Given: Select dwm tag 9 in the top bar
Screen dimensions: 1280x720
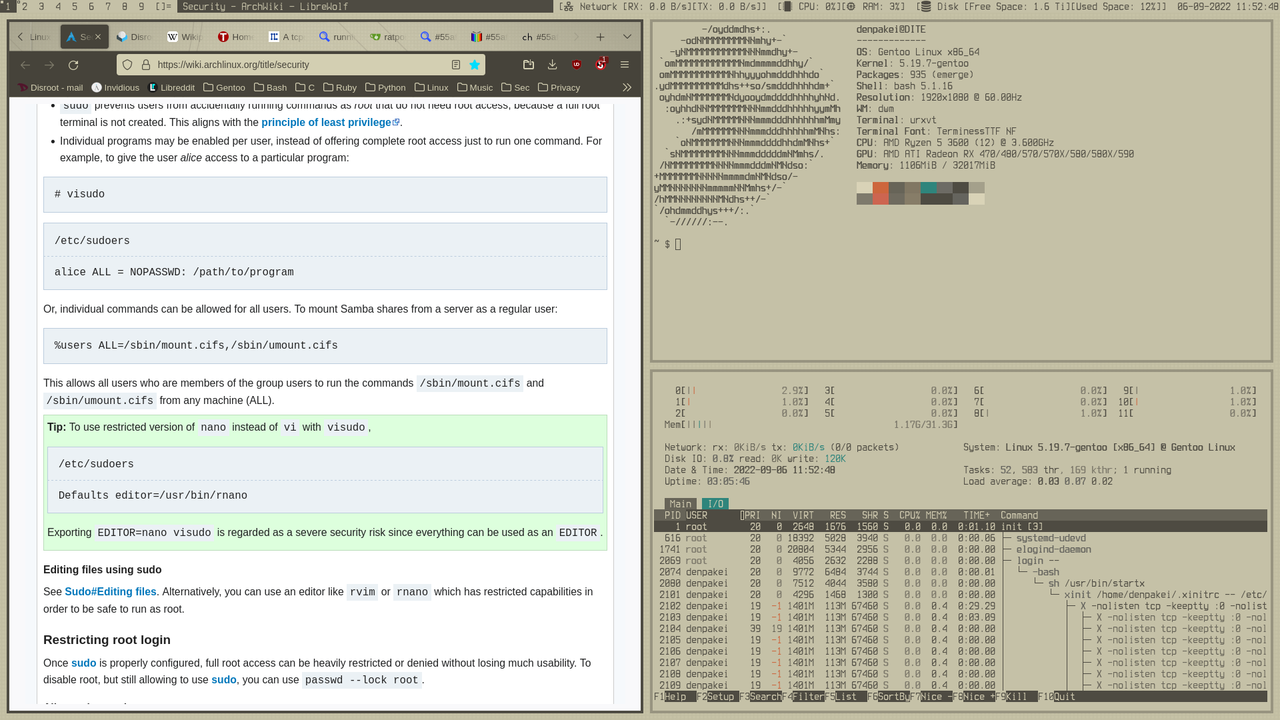Looking at the screenshot, I should [x=141, y=6].
